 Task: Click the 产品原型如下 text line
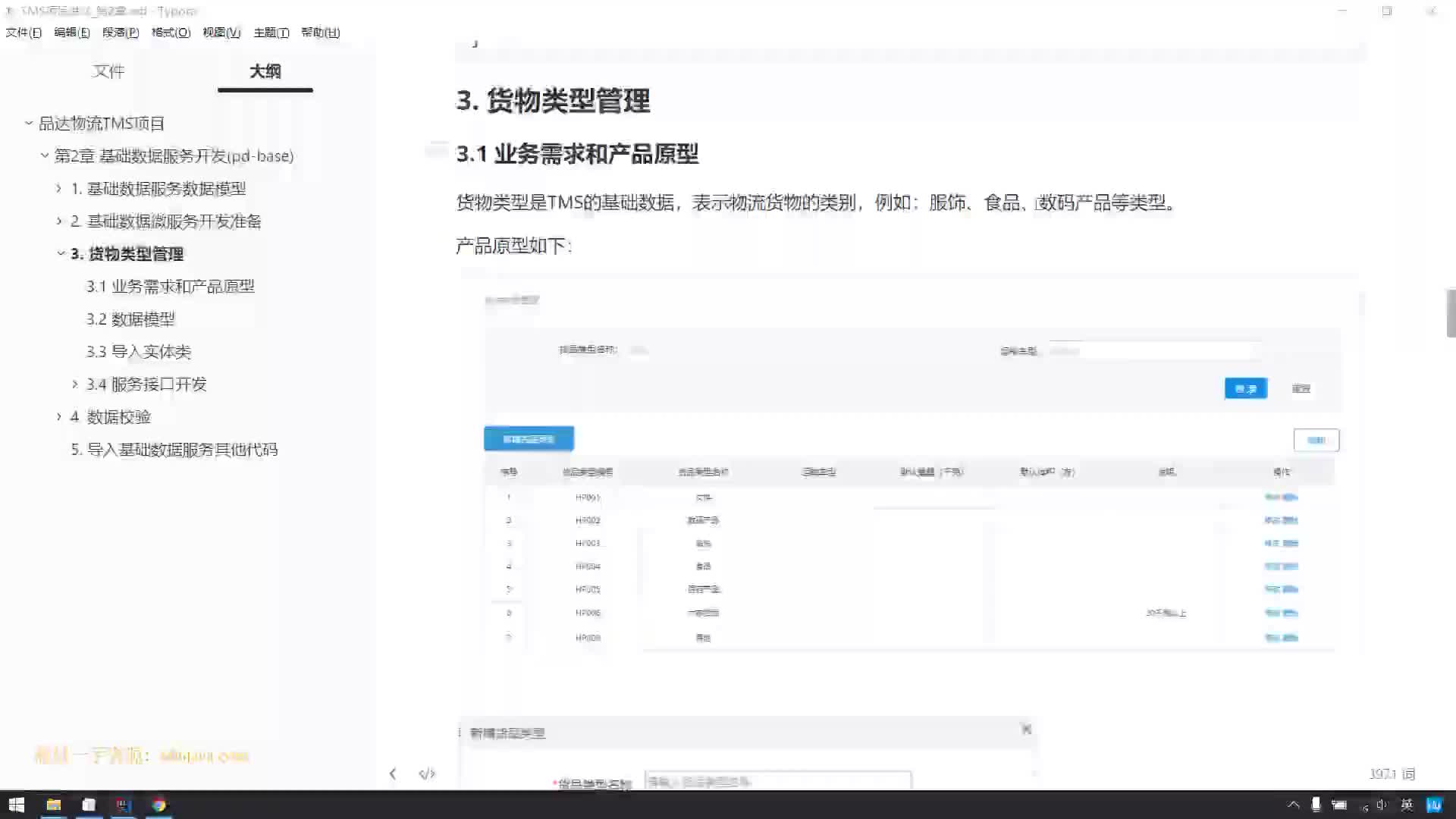513,246
